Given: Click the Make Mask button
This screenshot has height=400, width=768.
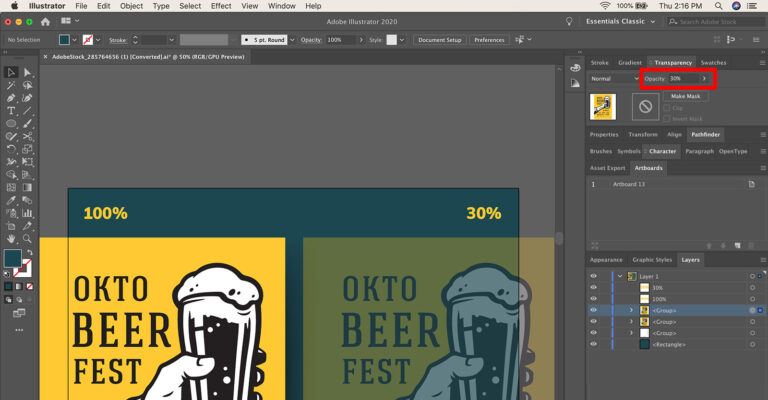Looking at the screenshot, I should [685, 96].
